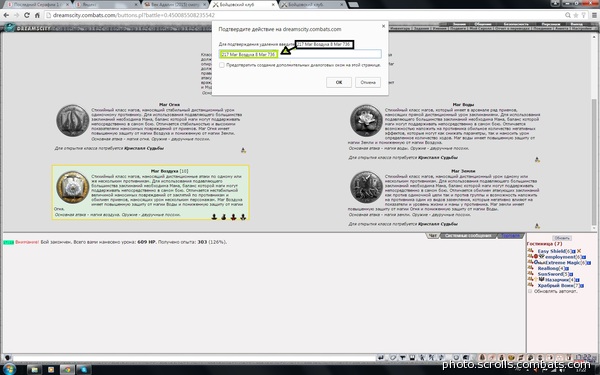Close the confirmation dialog with X
The image size is (600, 375).
[383, 26]
